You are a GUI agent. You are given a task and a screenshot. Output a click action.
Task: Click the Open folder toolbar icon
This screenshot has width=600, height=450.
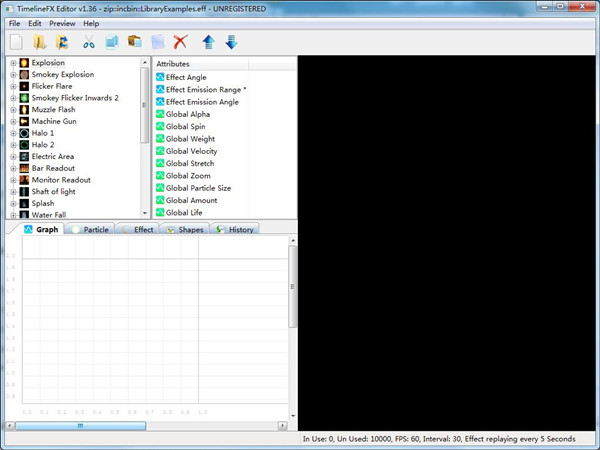[x=39, y=42]
